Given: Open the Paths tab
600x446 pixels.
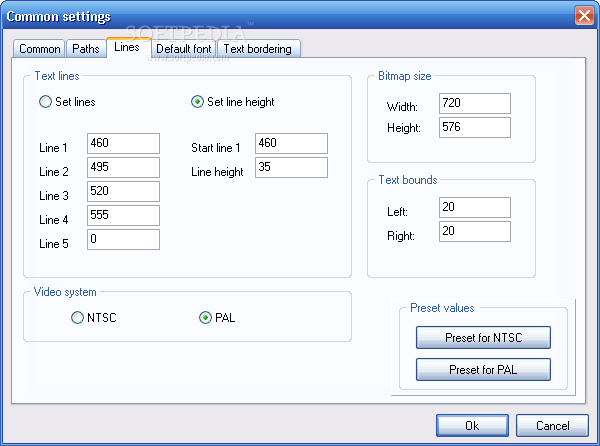Looking at the screenshot, I should [x=86, y=49].
